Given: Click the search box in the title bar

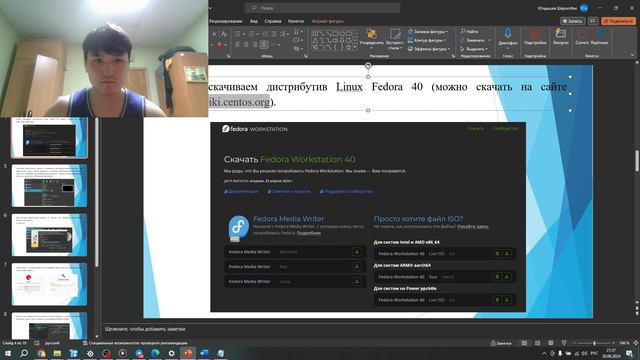Looking at the screenshot, I should pos(322,8).
